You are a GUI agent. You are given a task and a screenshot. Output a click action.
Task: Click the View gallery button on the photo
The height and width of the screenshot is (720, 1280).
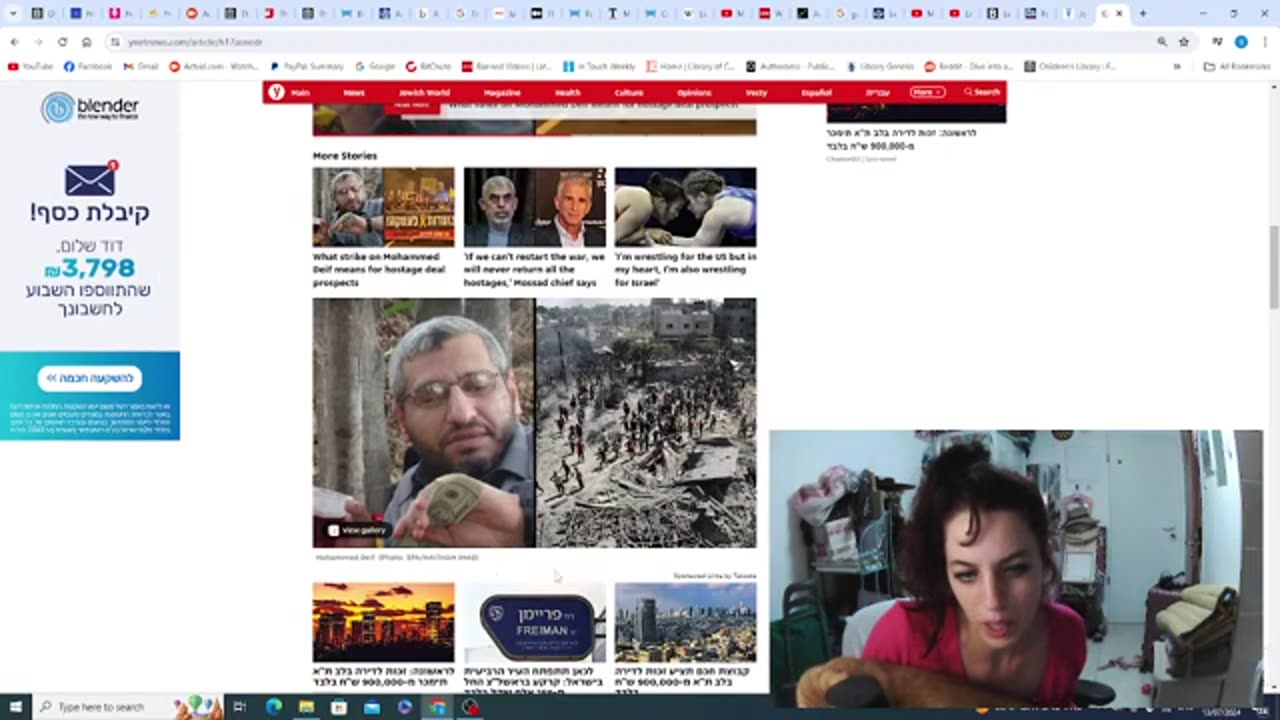[x=357, y=530]
